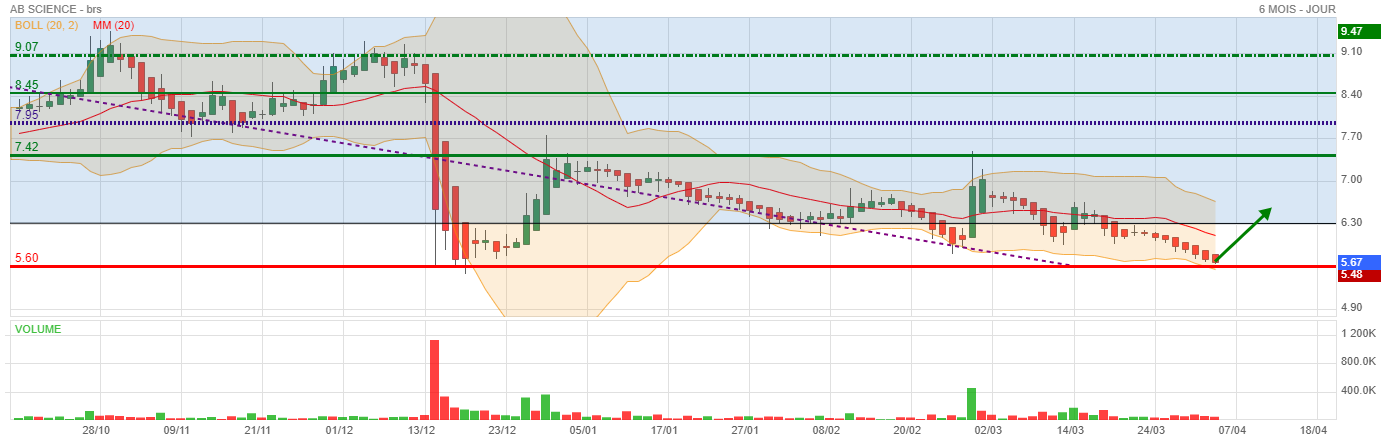1381x440 pixels.
Task: Click the red 5.48 price tag
Action: point(1358,275)
